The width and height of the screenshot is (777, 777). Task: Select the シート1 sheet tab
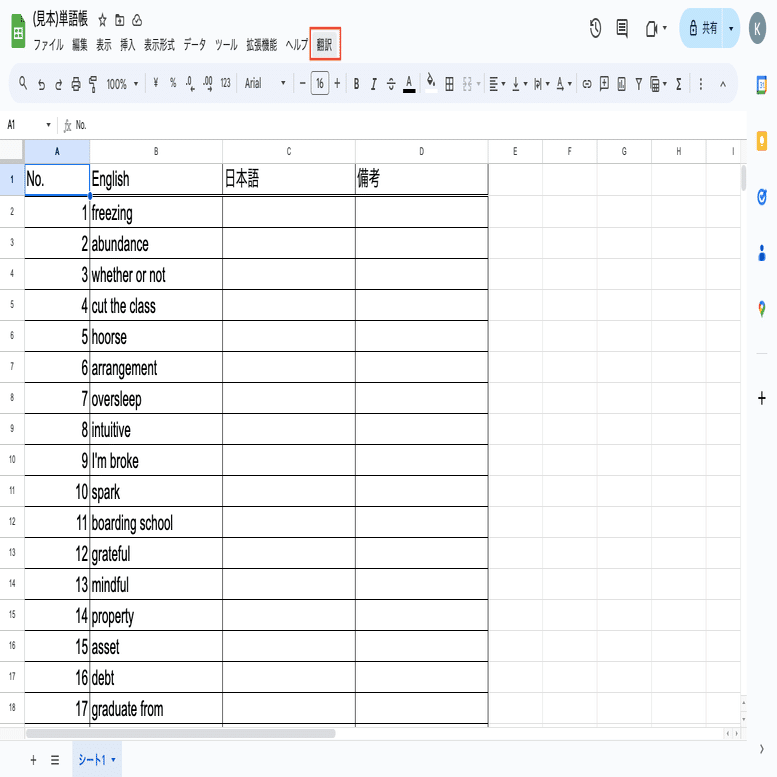click(x=97, y=759)
